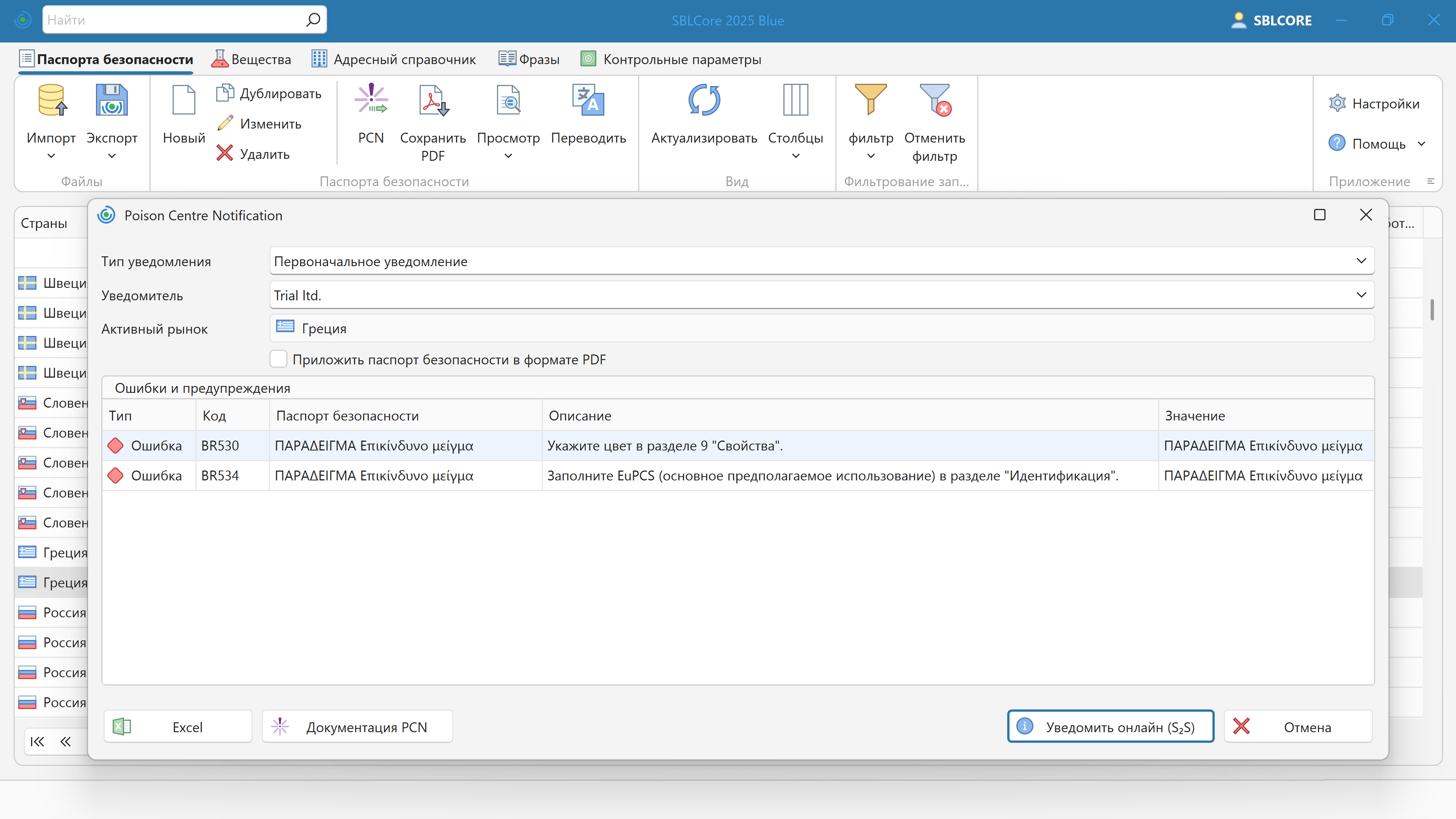Open the Уведомитель dropdown showing Trial ltd.
The height and width of the screenshot is (819, 1456).
tap(1362, 295)
